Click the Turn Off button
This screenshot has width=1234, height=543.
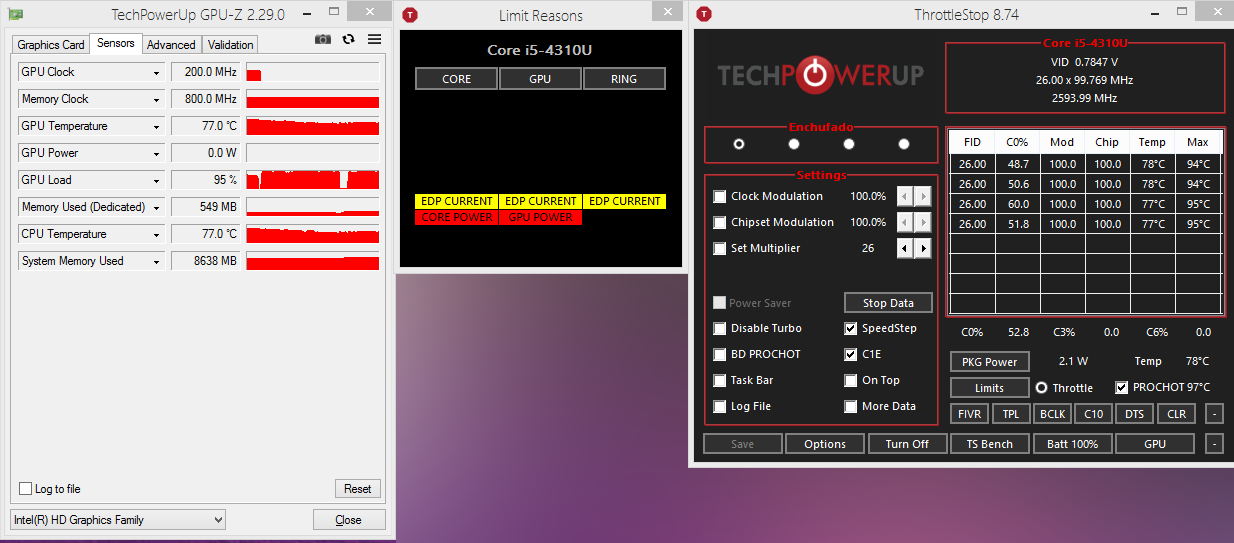(x=907, y=444)
